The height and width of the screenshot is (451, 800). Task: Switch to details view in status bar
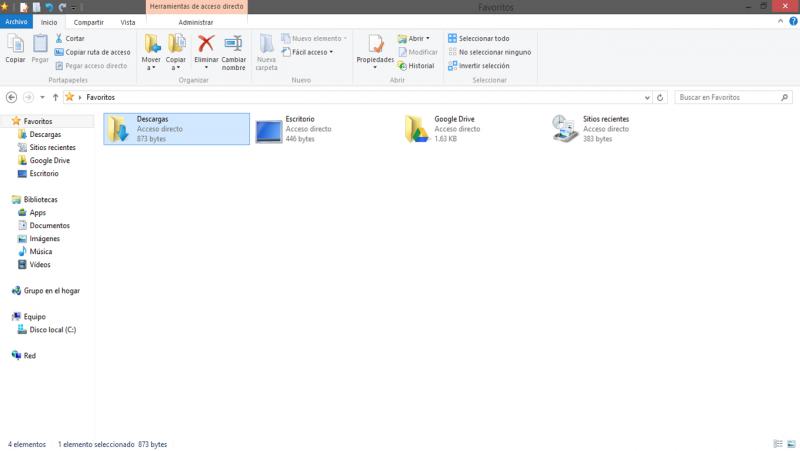778,443
